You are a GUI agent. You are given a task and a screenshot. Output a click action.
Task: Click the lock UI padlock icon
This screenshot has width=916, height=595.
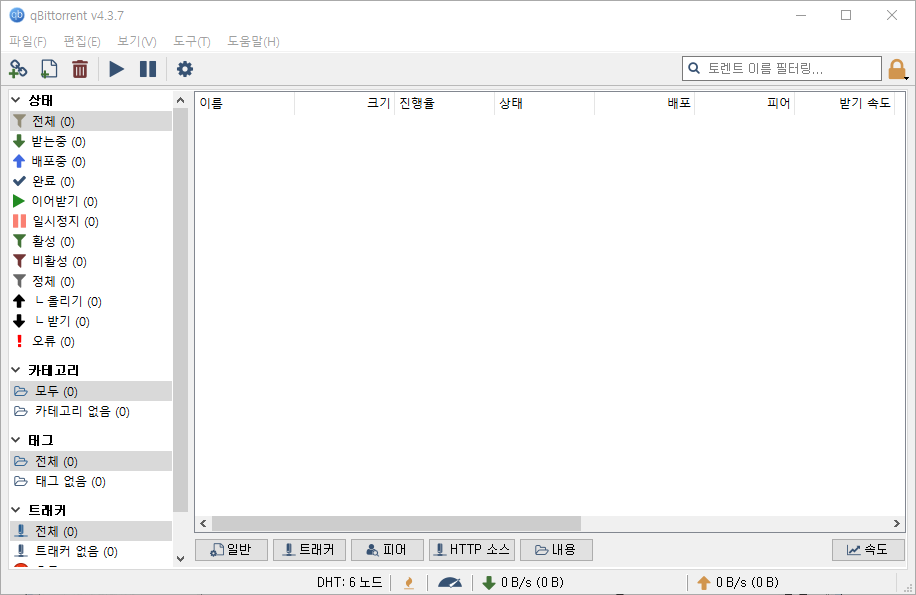point(897,69)
